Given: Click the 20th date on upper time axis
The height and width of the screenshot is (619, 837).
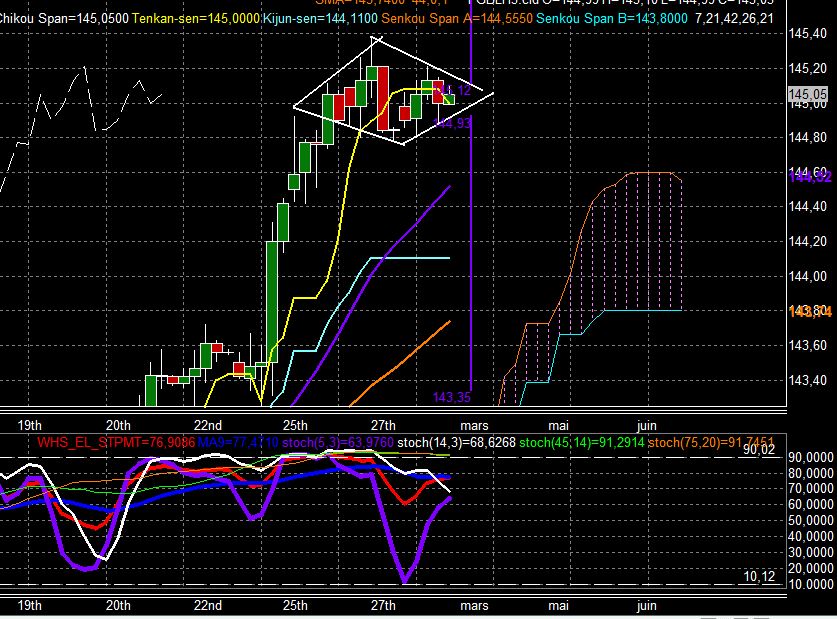Looking at the screenshot, I should coord(118,425).
